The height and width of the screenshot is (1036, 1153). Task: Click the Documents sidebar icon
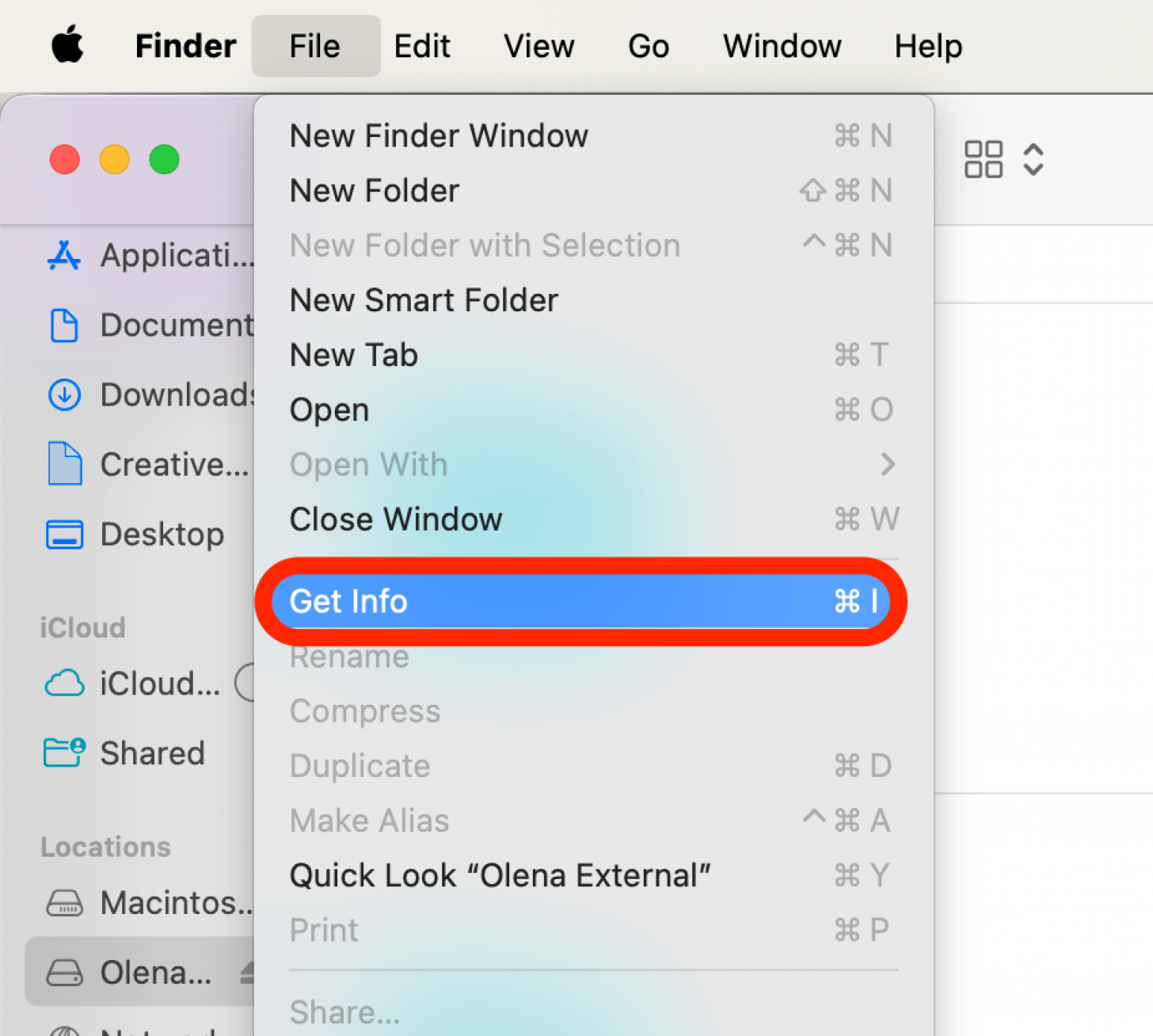(64, 326)
